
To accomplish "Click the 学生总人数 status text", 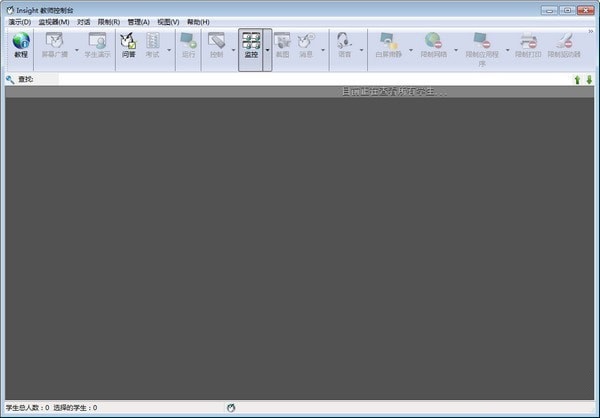I will [x=27, y=408].
